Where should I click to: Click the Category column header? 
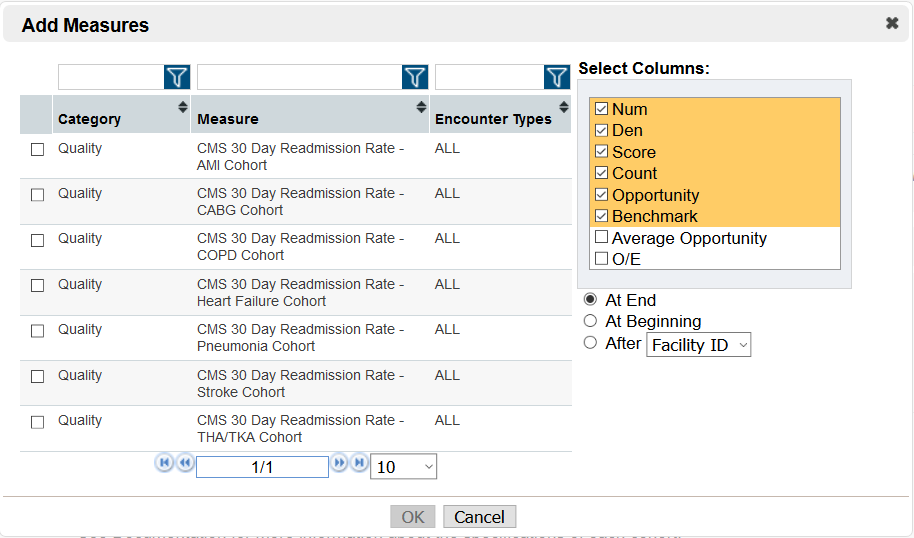click(121, 115)
